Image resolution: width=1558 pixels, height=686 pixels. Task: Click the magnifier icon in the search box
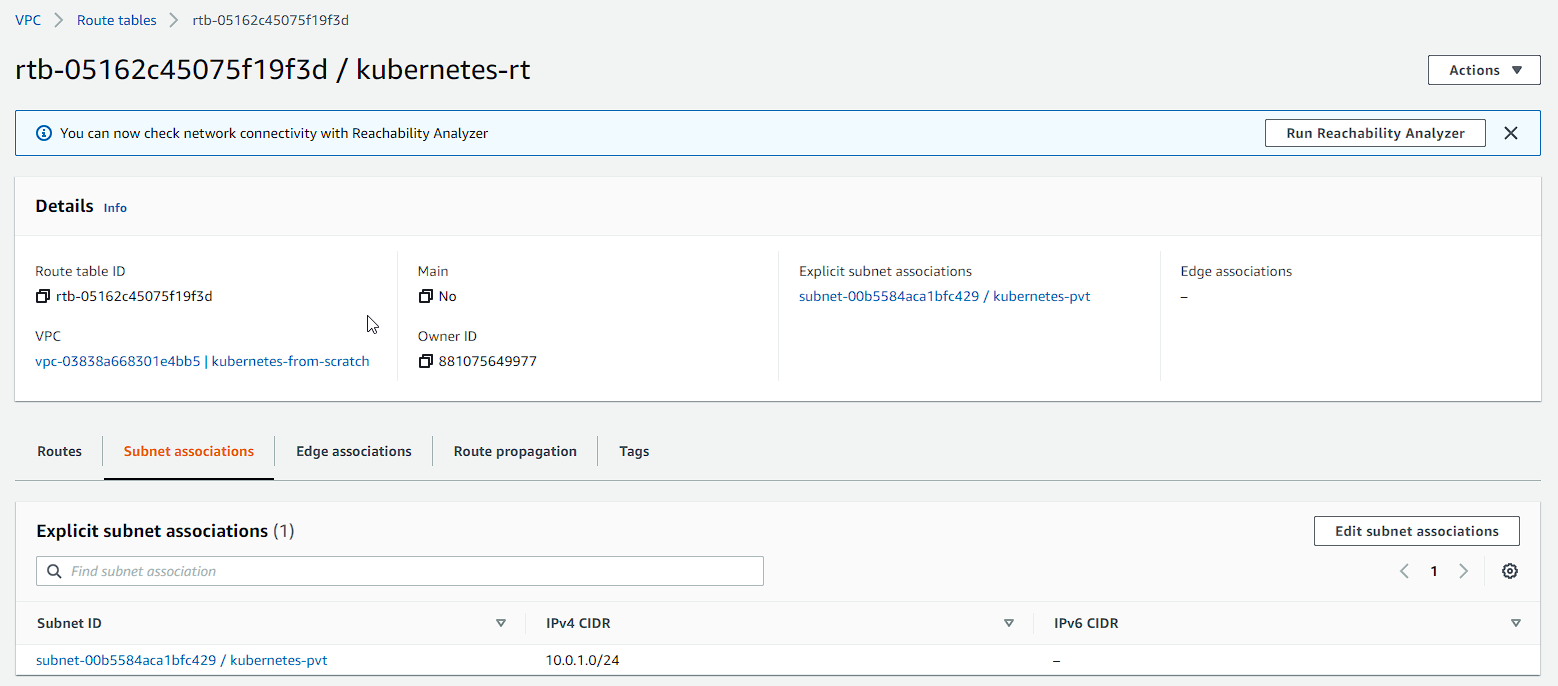coord(54,570)
